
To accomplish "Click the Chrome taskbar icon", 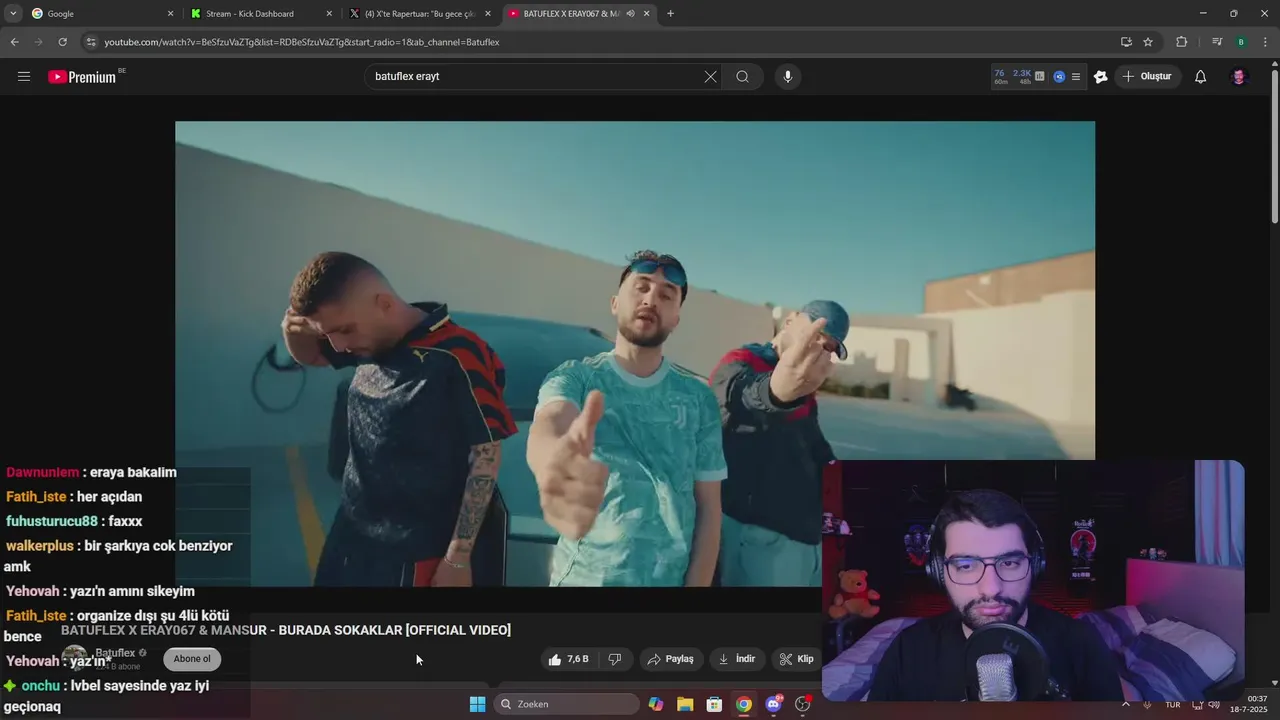I will [x=744, y=704].
